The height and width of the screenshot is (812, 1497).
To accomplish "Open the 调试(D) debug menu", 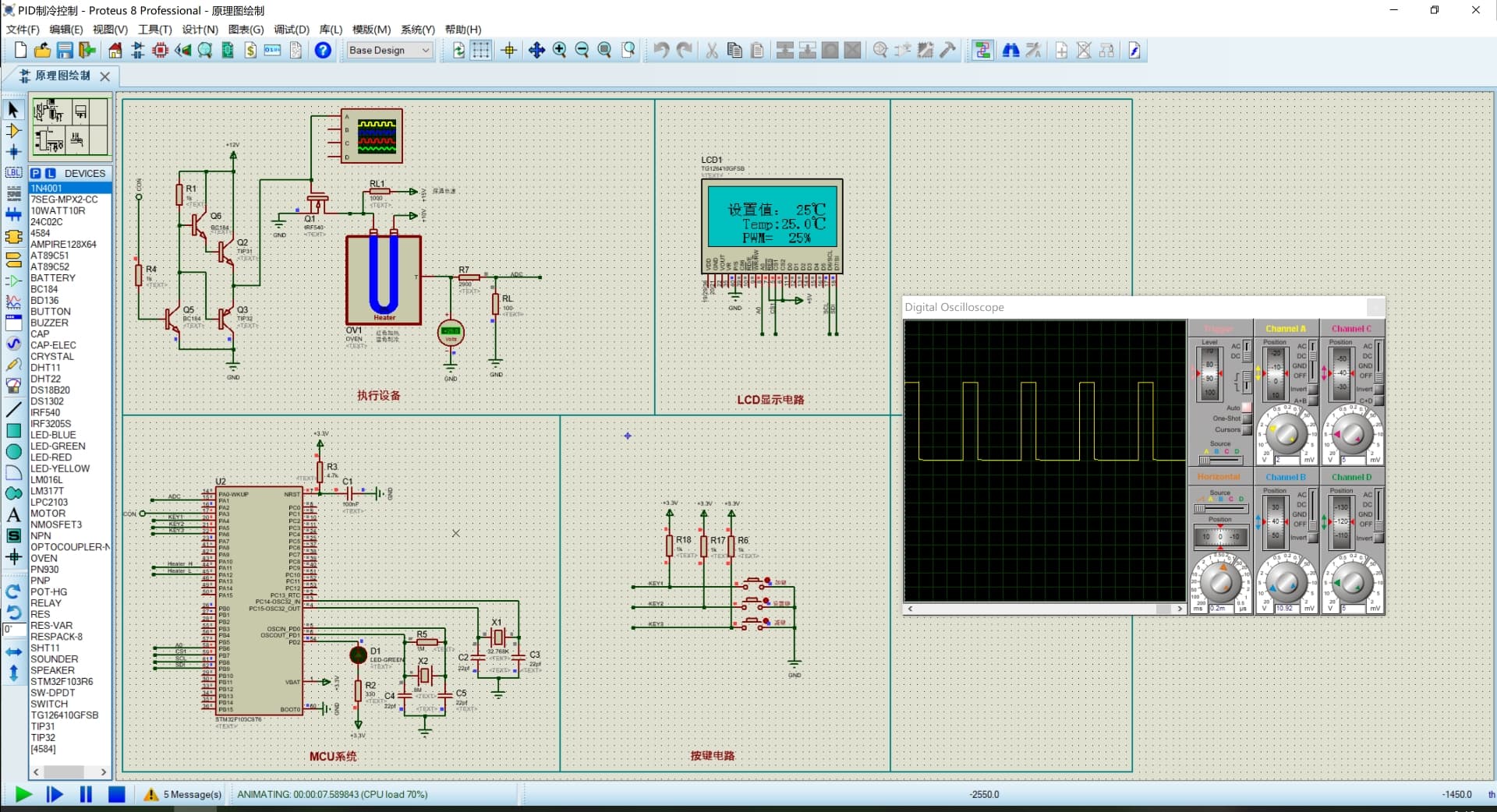I will (x=292, y=29).
